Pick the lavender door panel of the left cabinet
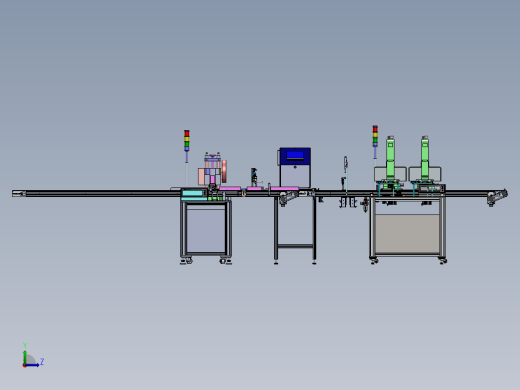Screen dimensions: 520x390 click(206, 230)
